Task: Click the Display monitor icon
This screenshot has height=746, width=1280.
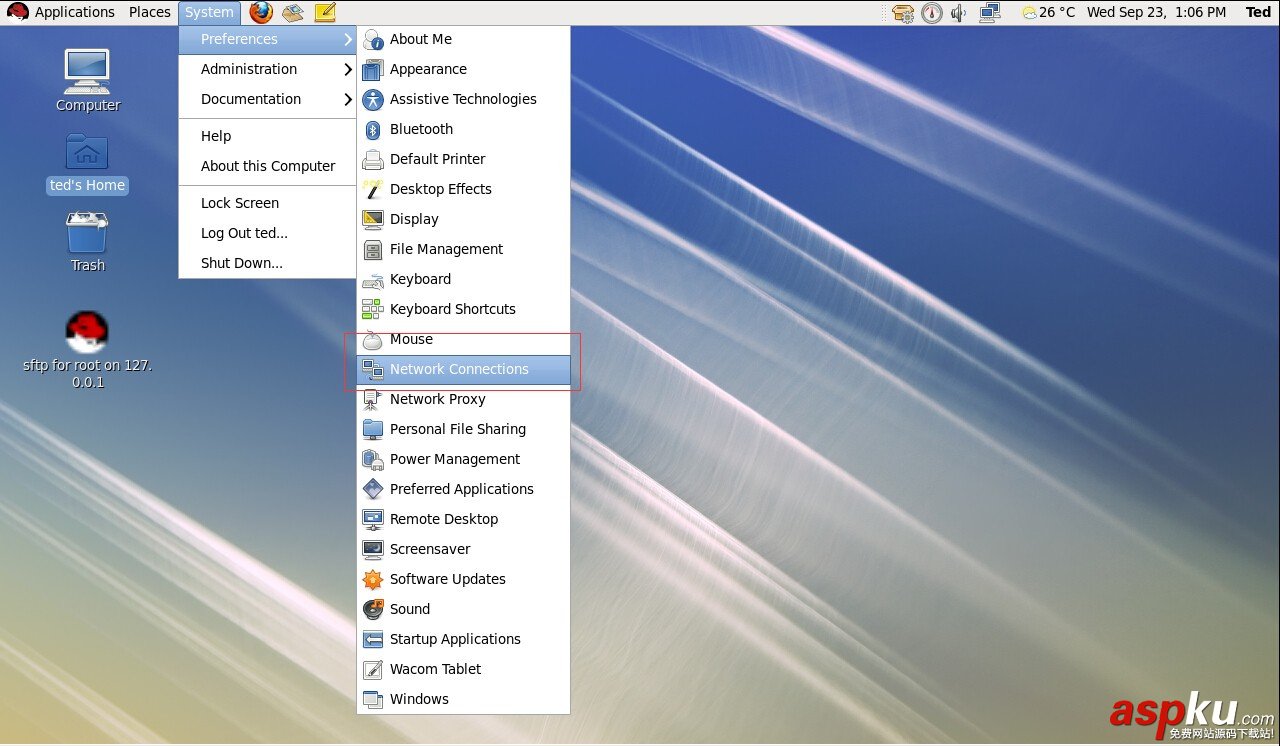Action: pyautogui.click(x=373, y=219)
